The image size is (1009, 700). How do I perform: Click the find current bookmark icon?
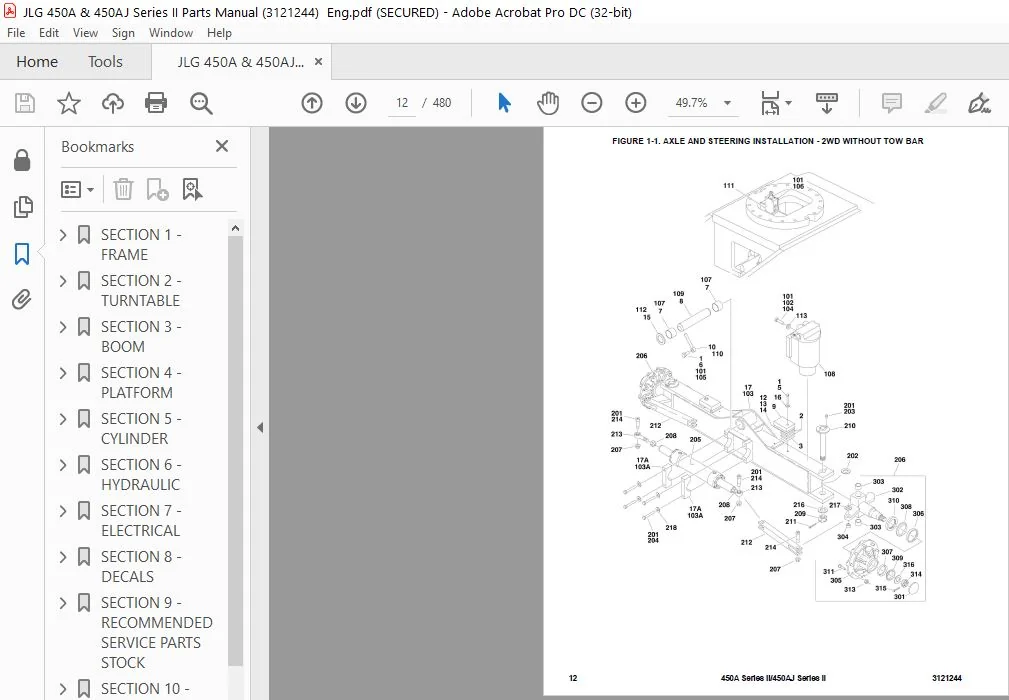192,189
